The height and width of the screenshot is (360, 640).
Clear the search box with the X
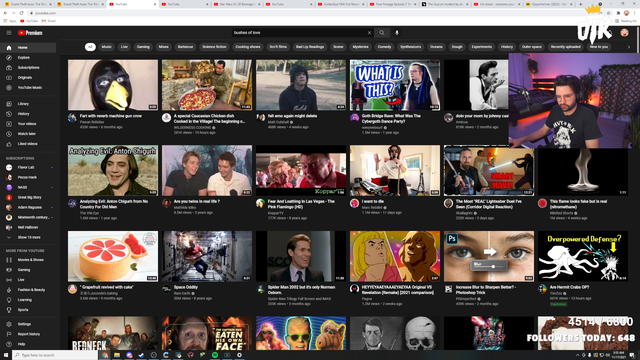[x=369, y=33]
